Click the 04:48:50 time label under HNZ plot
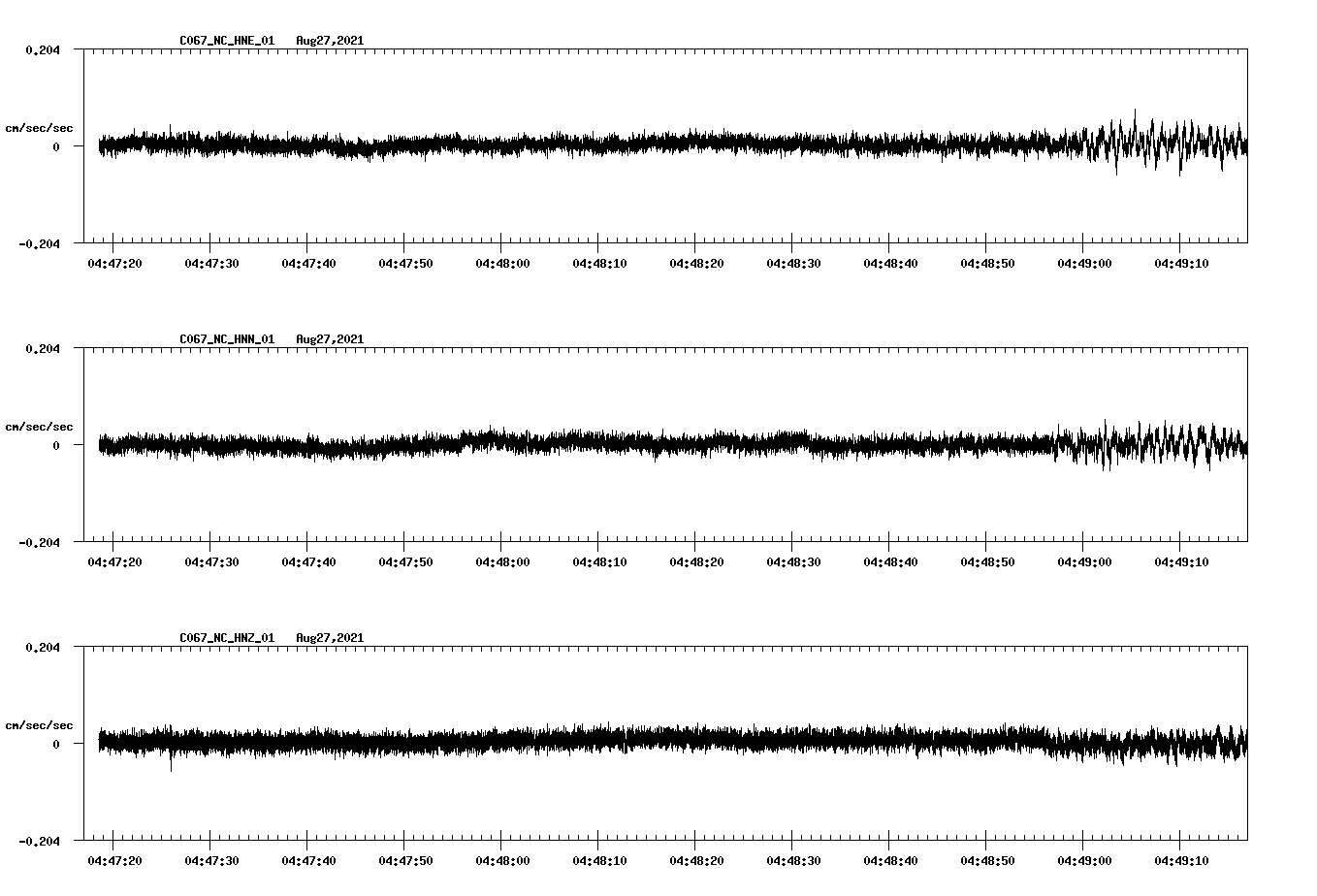1317x896 pixels. [987, 860]
